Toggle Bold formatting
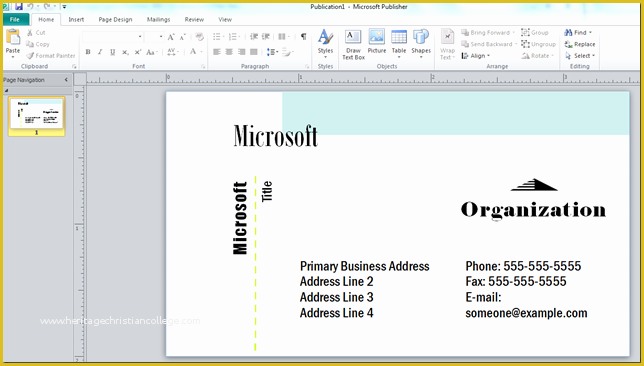 point(87,52)
